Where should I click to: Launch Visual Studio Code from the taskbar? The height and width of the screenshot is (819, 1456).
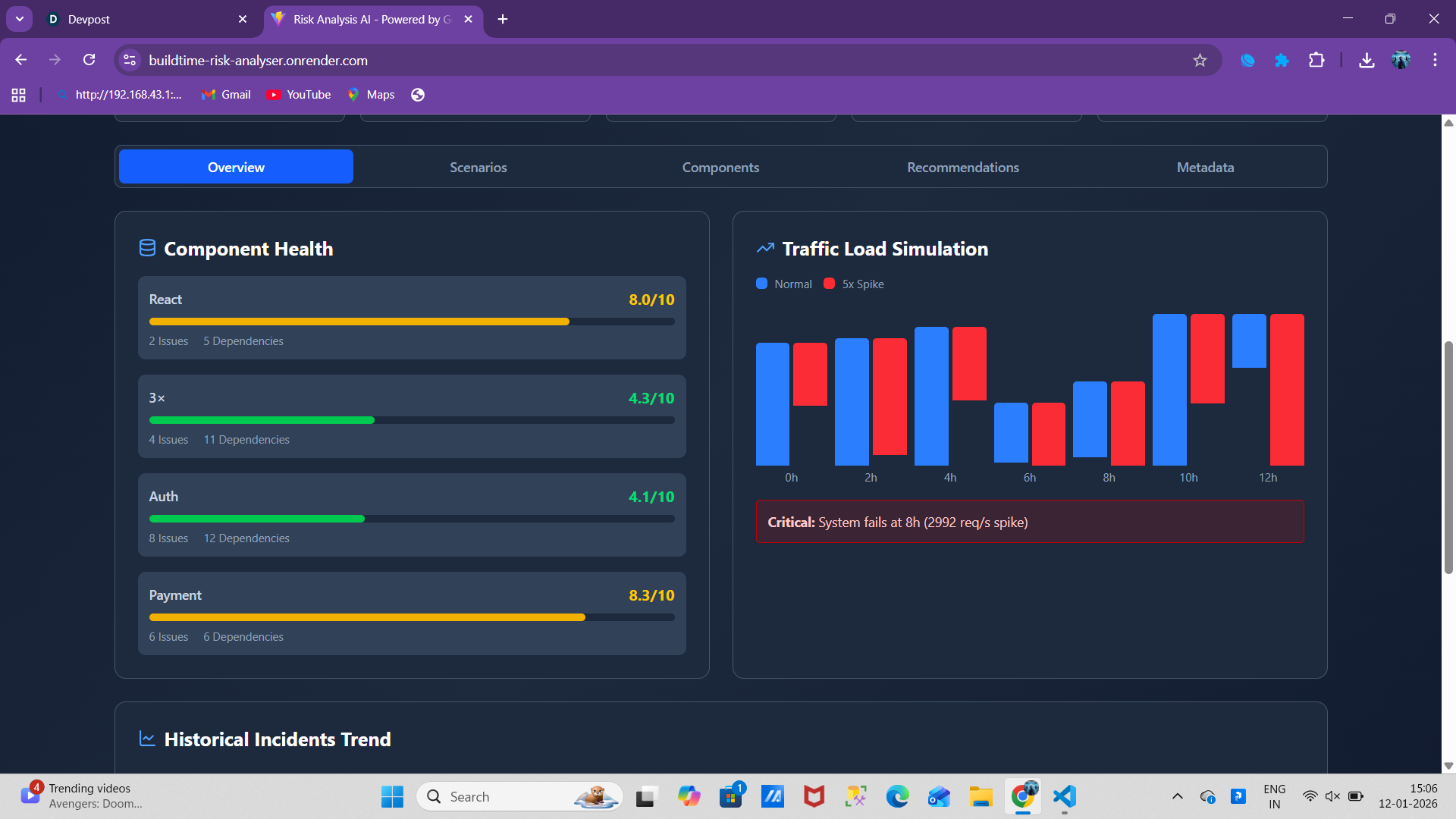pos(1065,796)
